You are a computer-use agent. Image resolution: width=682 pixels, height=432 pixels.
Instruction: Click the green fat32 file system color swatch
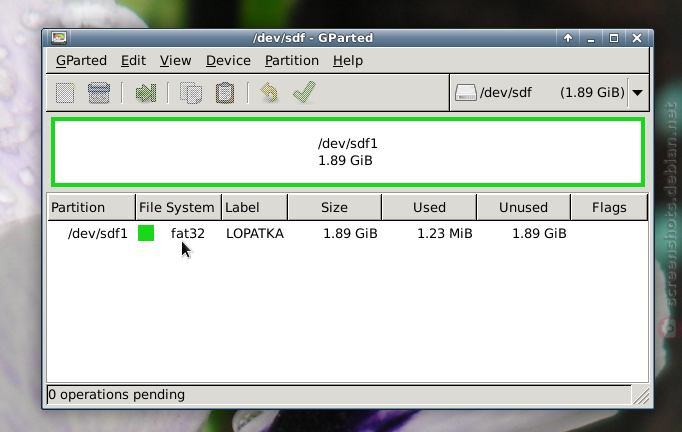146,233
